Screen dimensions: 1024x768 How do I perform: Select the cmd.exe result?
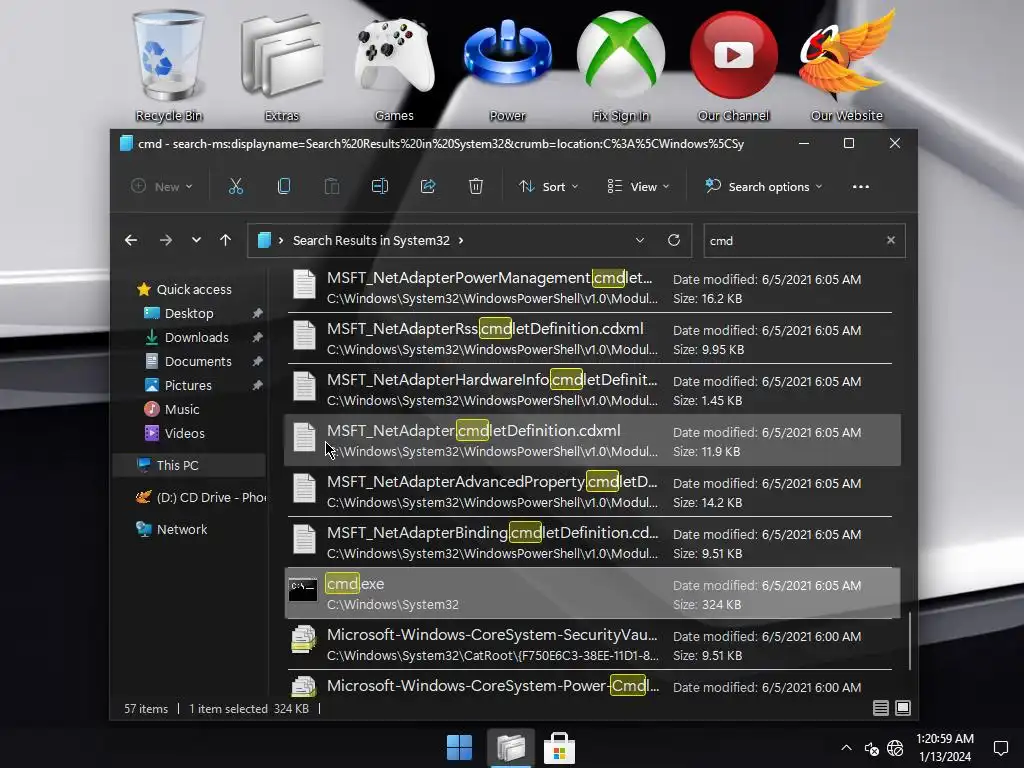pyautogui.click(x=592, y=593)
